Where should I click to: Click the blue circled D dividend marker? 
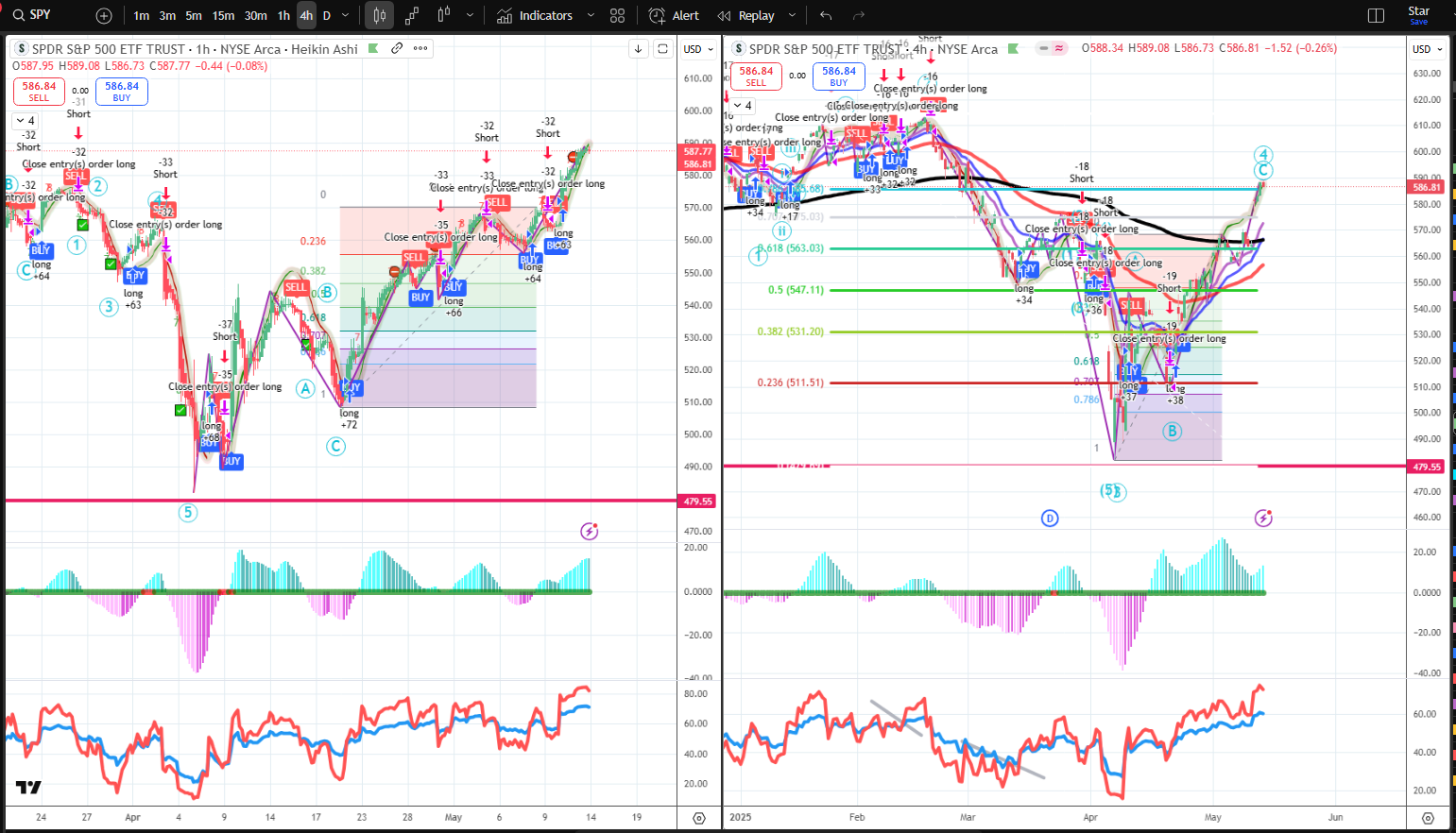tap(1050, 518)
